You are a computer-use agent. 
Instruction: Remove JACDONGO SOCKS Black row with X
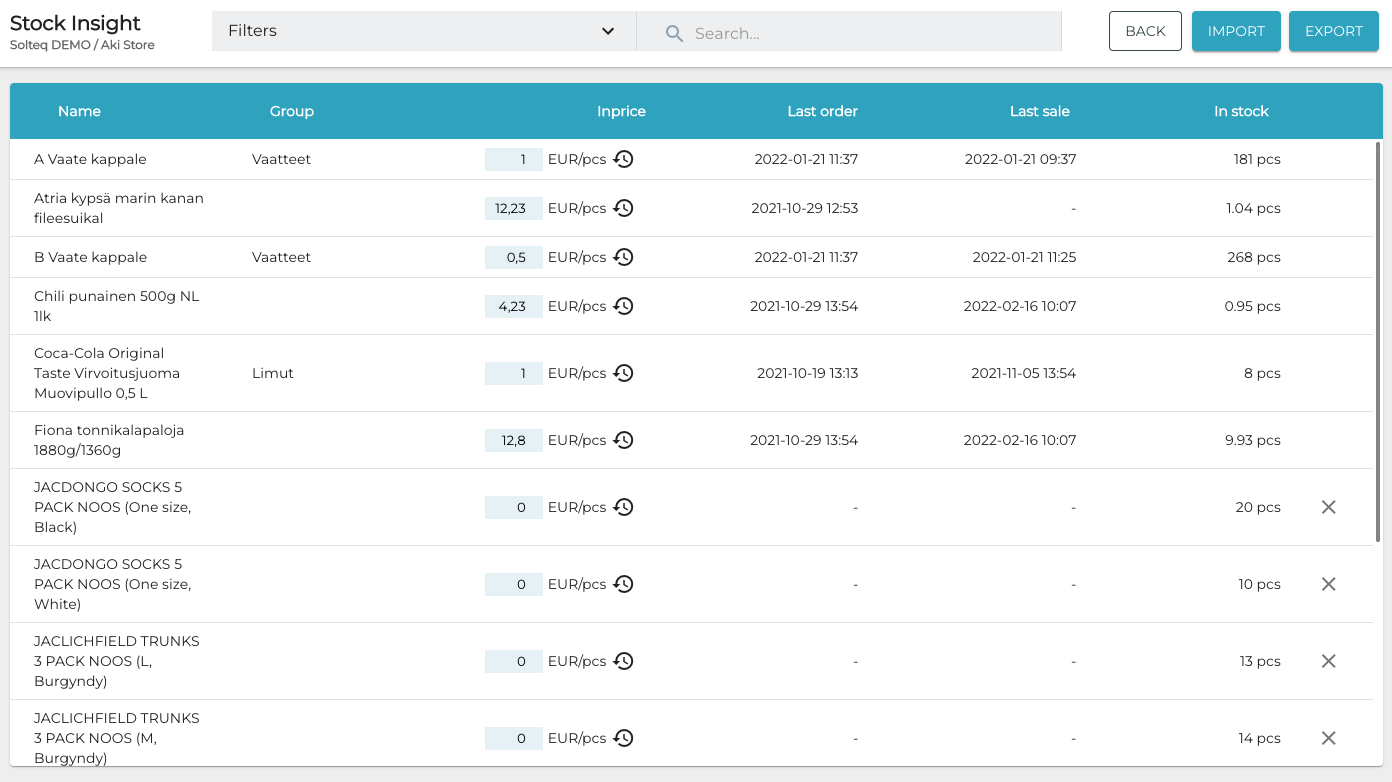click(1328, 507)
